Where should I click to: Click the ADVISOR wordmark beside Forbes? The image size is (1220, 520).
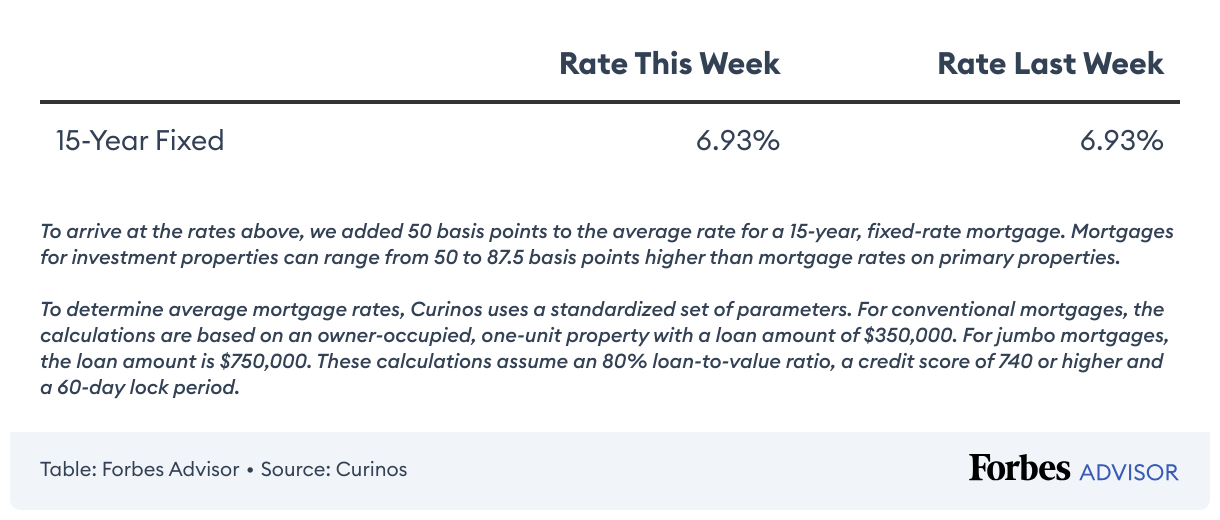[x=1129, y=471]
